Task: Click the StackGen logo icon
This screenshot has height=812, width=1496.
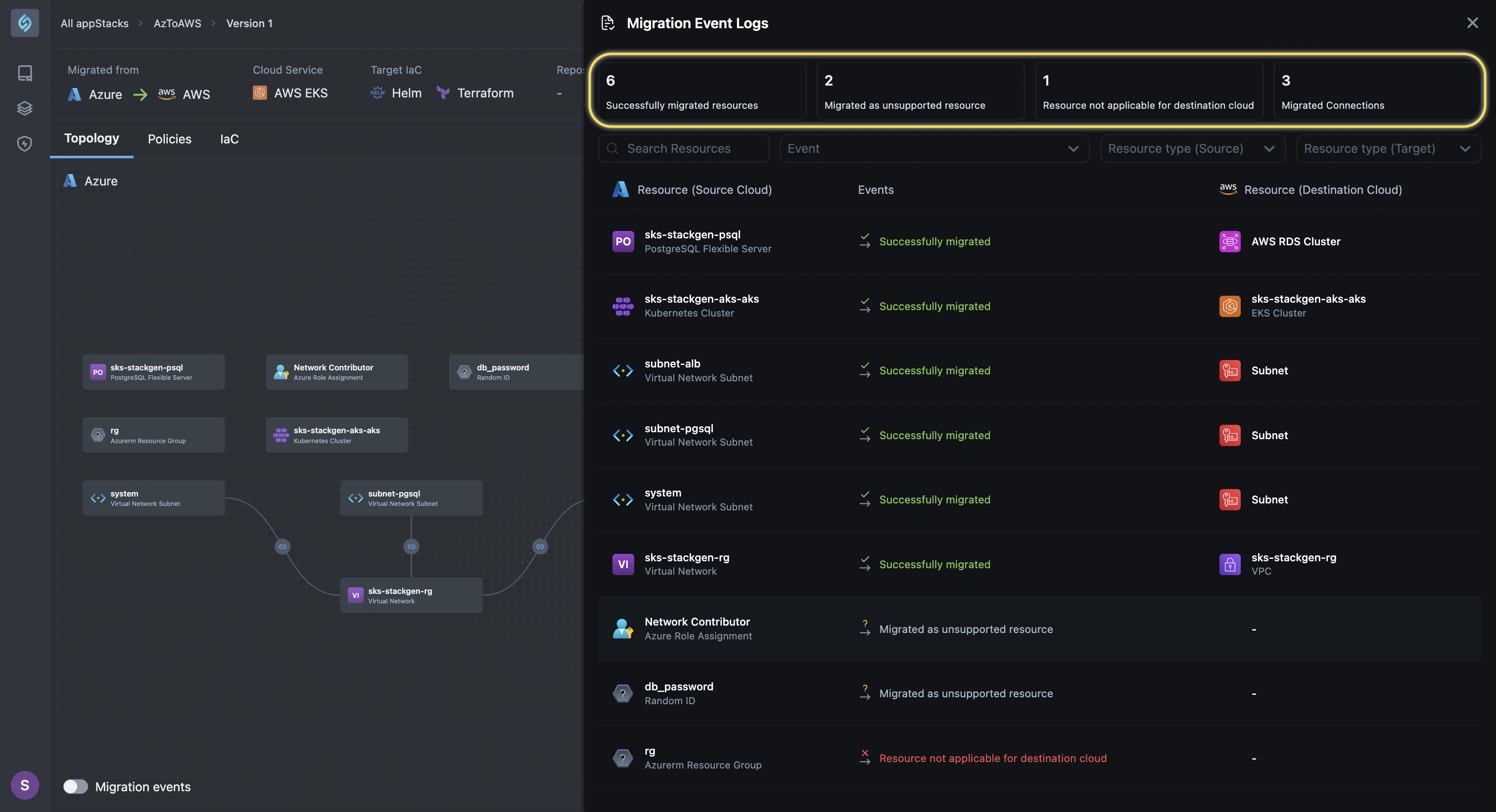Action: (25, 23)
